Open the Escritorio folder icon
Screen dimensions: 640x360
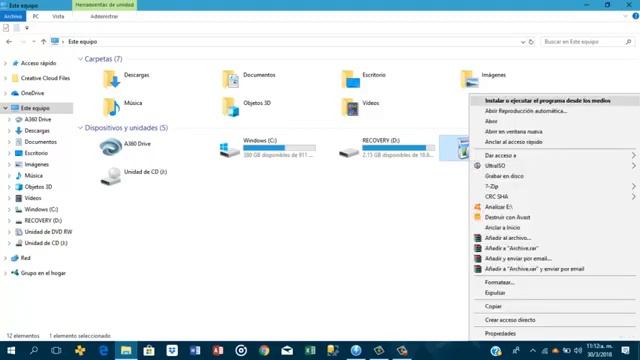point(350,79)
